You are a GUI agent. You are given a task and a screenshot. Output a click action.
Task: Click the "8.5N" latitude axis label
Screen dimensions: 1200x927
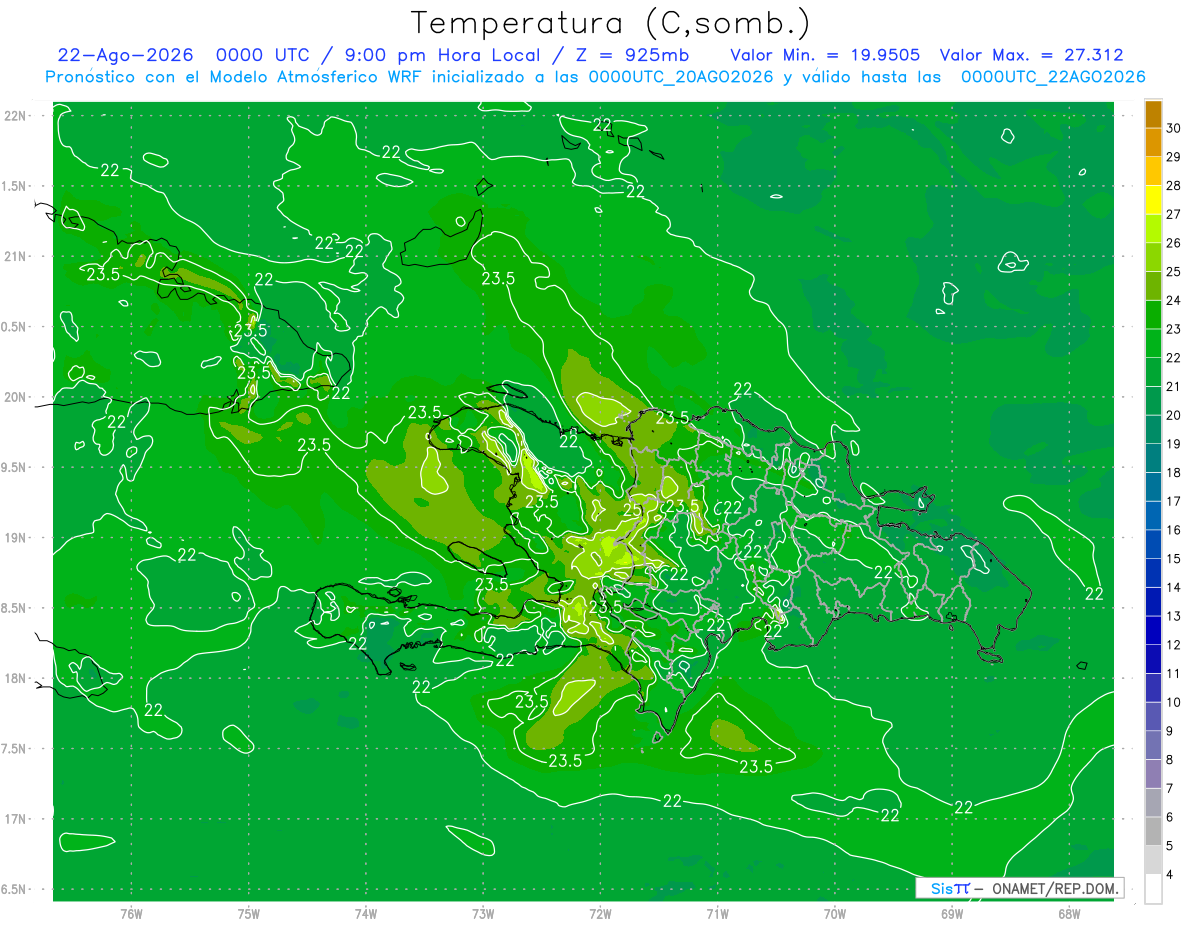pos(16,608)
